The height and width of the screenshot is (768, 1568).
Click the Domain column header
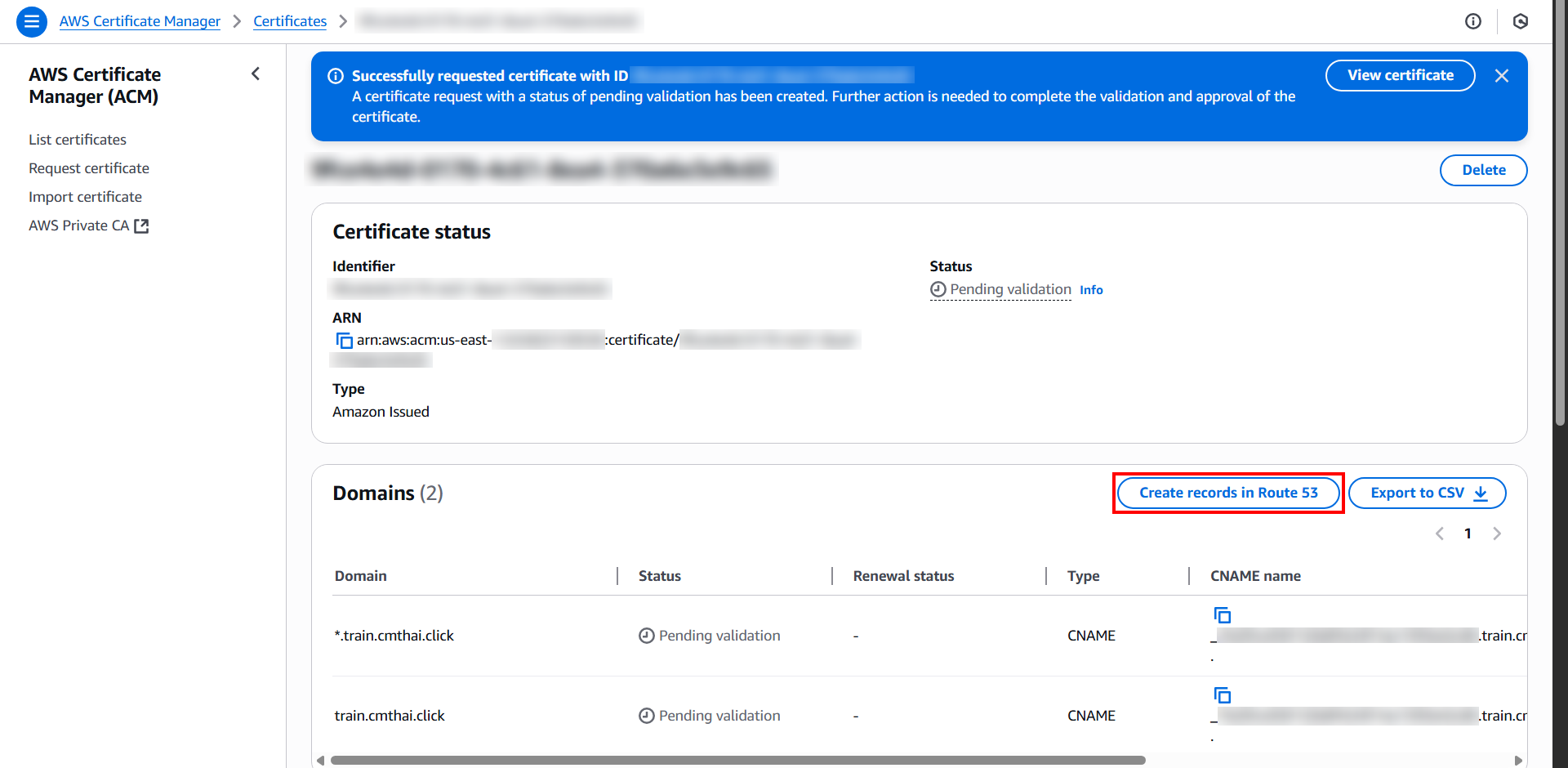360,576
